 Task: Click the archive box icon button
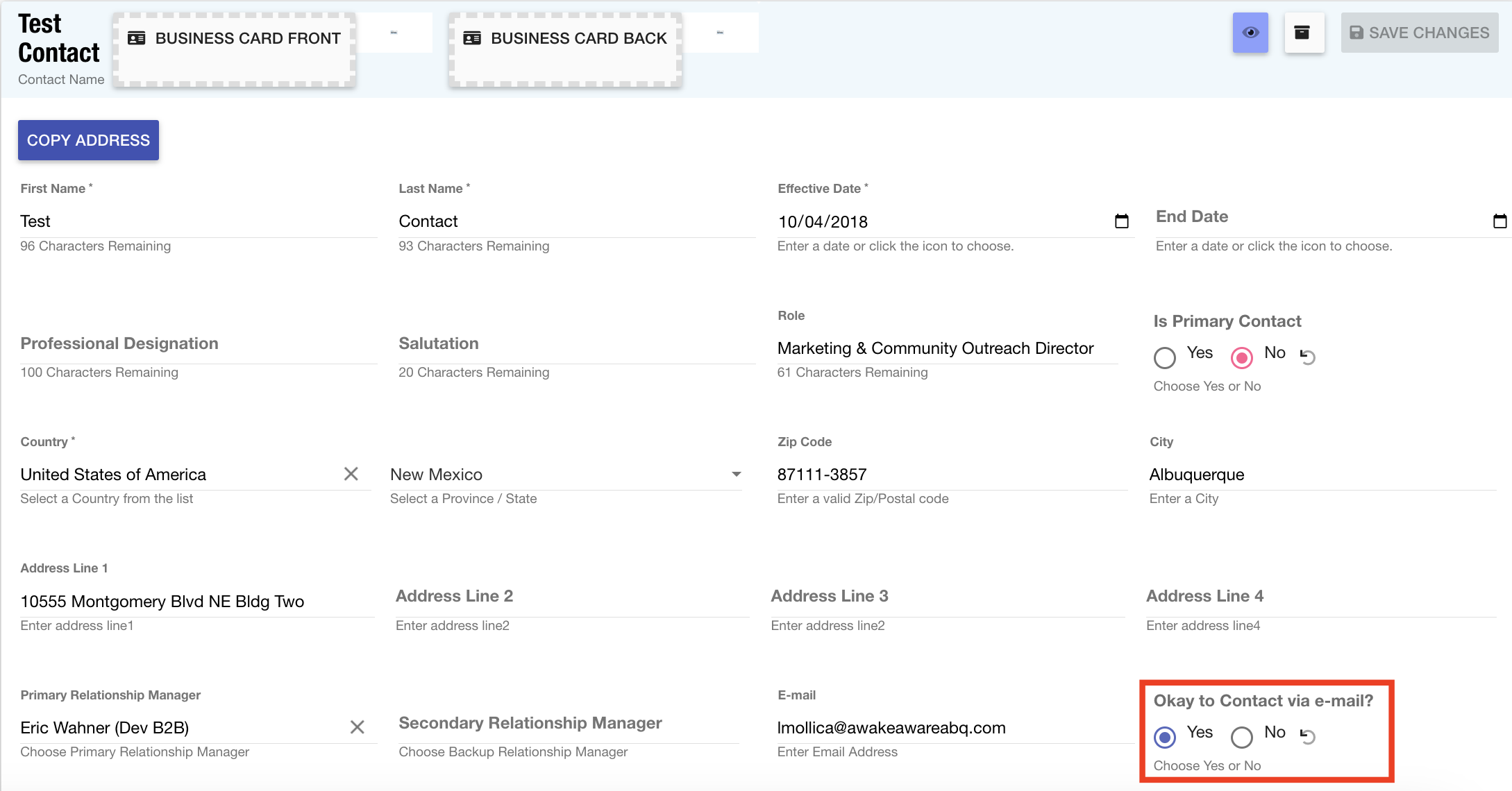click(x=1303, y=33)
